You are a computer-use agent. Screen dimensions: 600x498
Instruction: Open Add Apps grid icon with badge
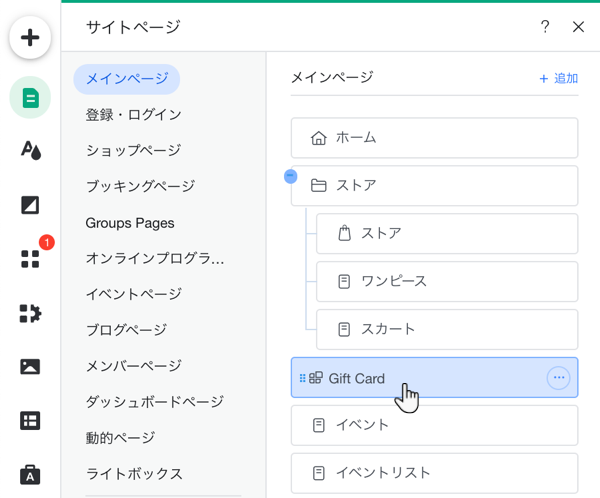coord(30,259)
